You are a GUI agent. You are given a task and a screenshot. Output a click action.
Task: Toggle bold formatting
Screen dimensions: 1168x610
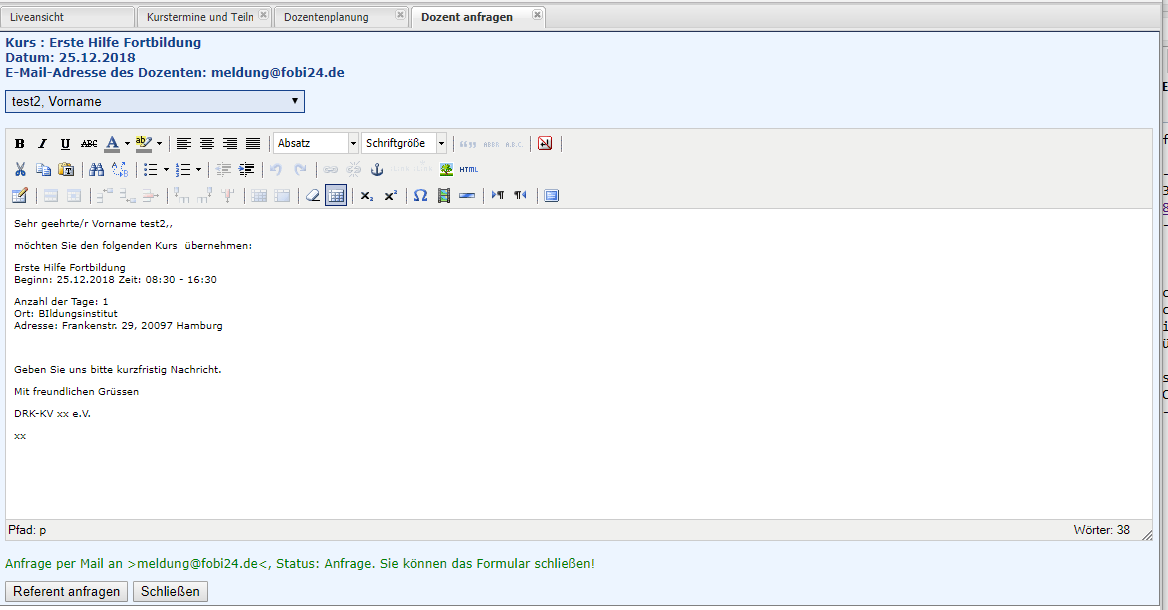[x=19, y=144]
